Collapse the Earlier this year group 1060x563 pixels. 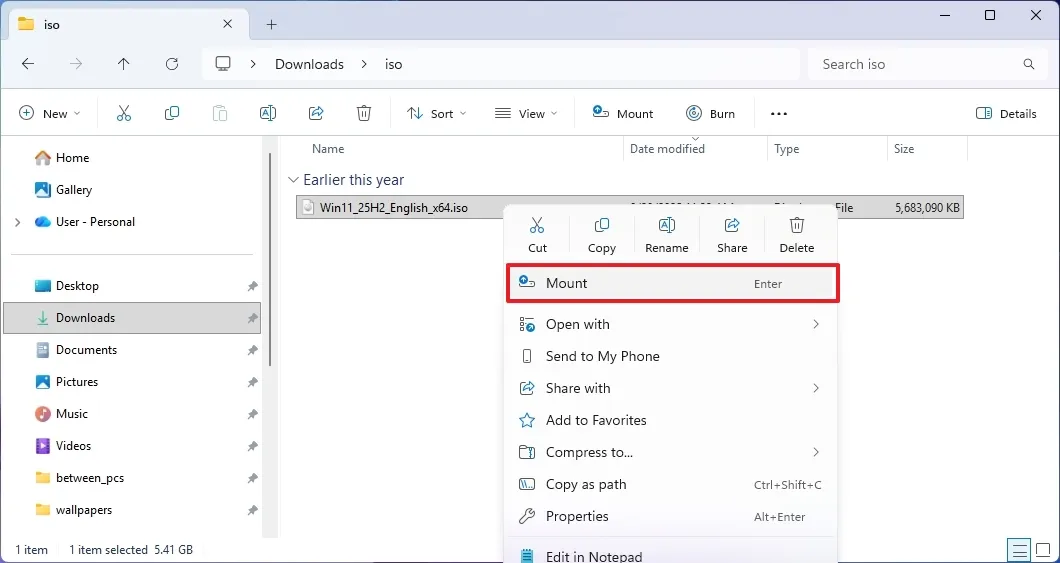click(x=293, y=180)
